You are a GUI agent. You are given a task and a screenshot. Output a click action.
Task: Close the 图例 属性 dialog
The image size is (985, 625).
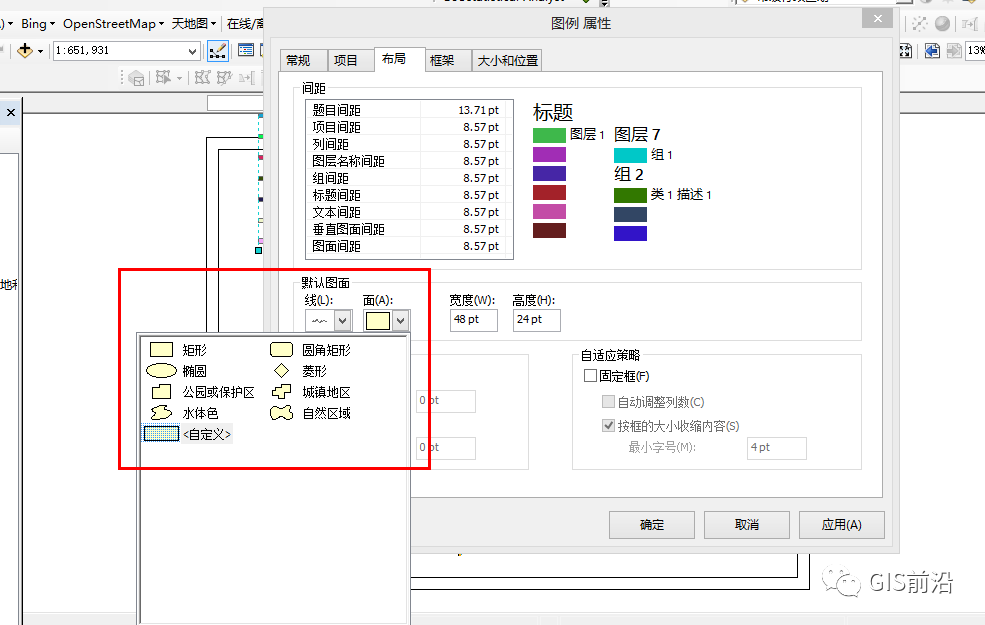click(x=878, y=19)
